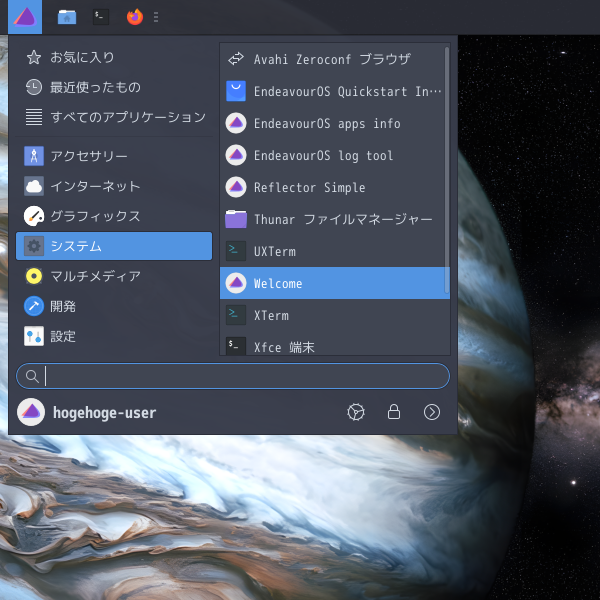Open EndeavourOS apps info
The image size is (600, 600).
tap(332, 123)
